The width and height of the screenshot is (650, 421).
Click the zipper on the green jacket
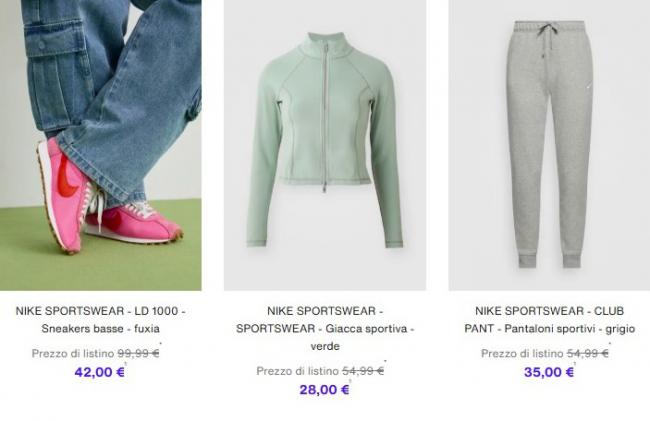[x=324, y=116]
